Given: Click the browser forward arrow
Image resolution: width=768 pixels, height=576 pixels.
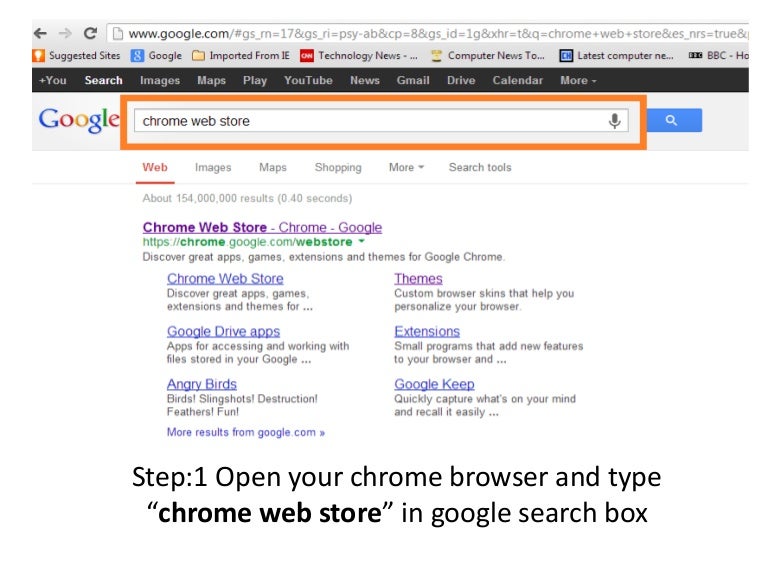Looking at the screenshot, I should point(65,33).
